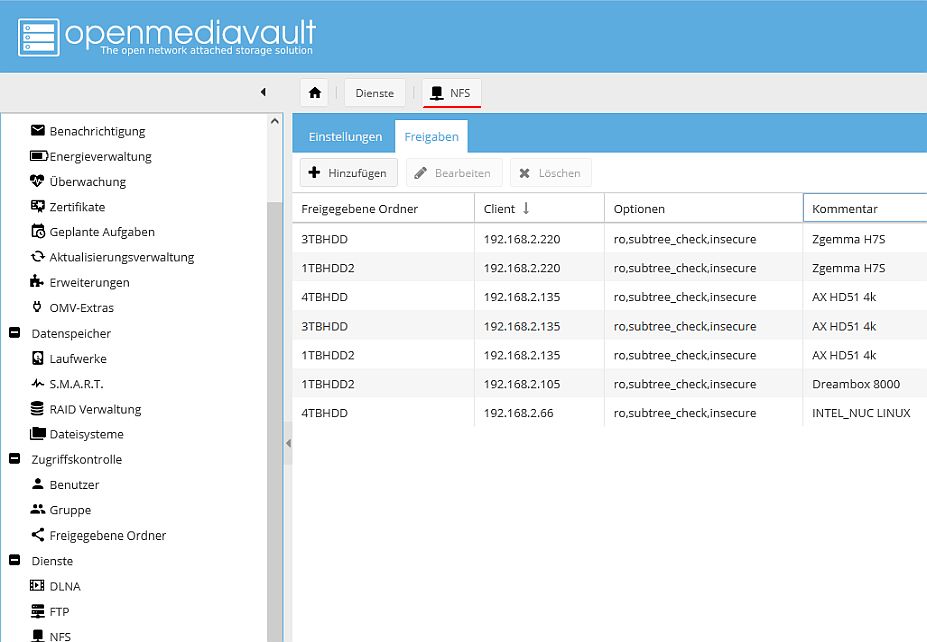The image size is (927, 642).
Task: Collapse the sidebar with the left arrow
Action: coord(263,93)
